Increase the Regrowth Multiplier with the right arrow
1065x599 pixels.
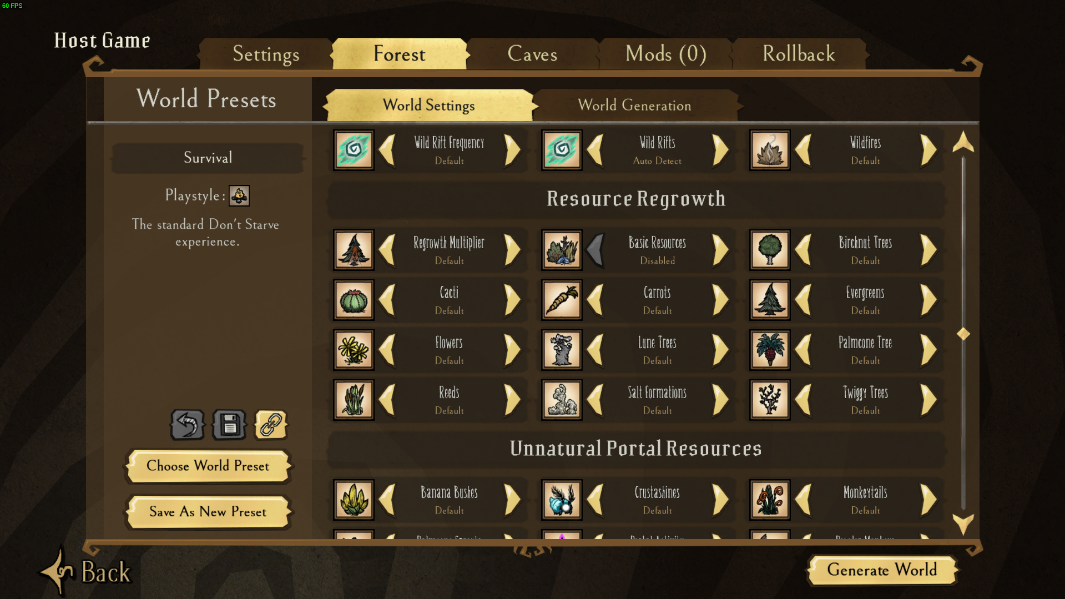(513, 250)
